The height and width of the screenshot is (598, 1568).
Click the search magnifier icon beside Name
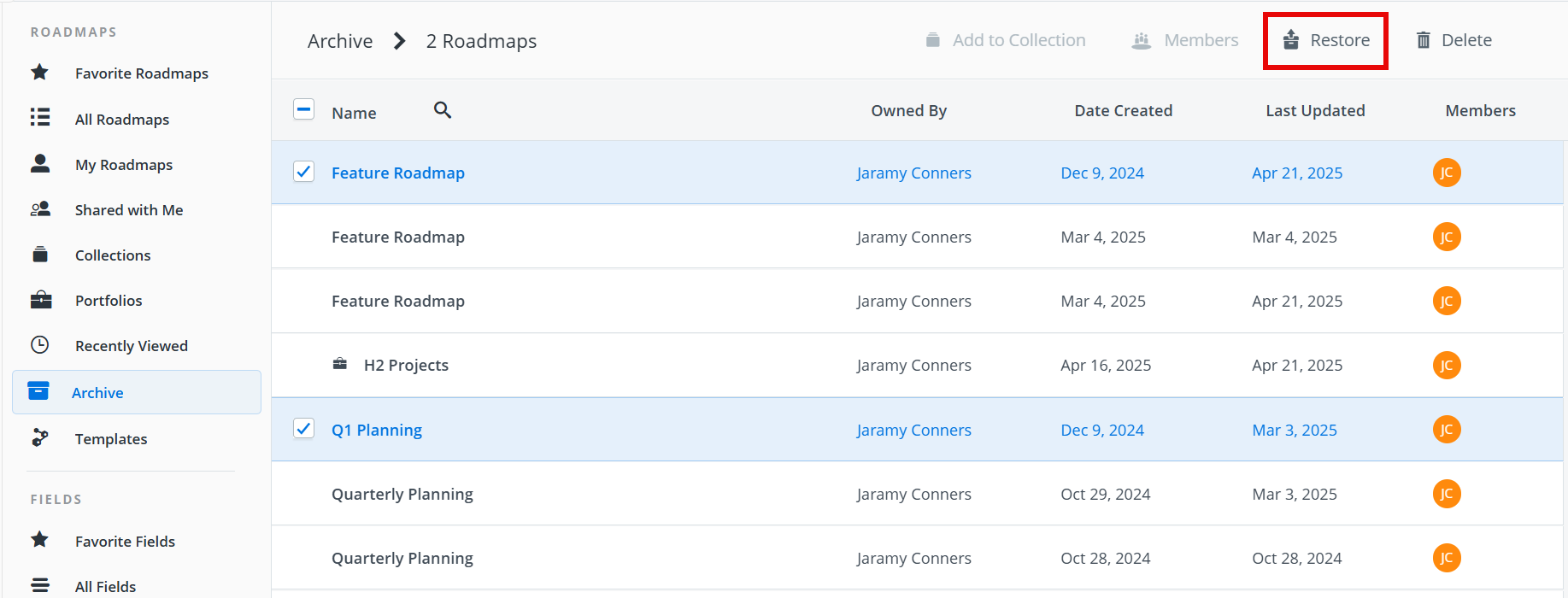(442, 110)
